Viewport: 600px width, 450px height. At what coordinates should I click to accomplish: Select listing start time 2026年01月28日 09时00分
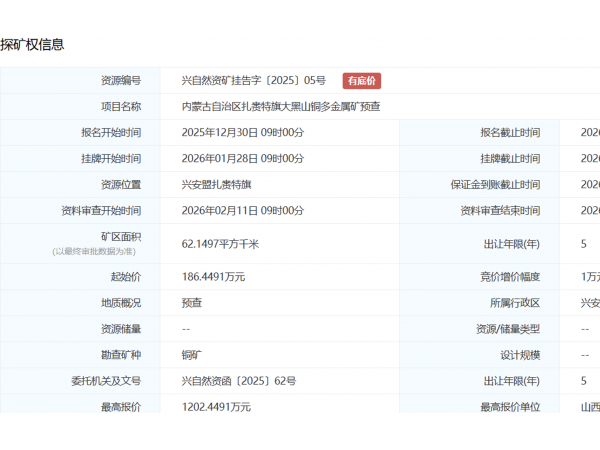[x=243, y=159]
